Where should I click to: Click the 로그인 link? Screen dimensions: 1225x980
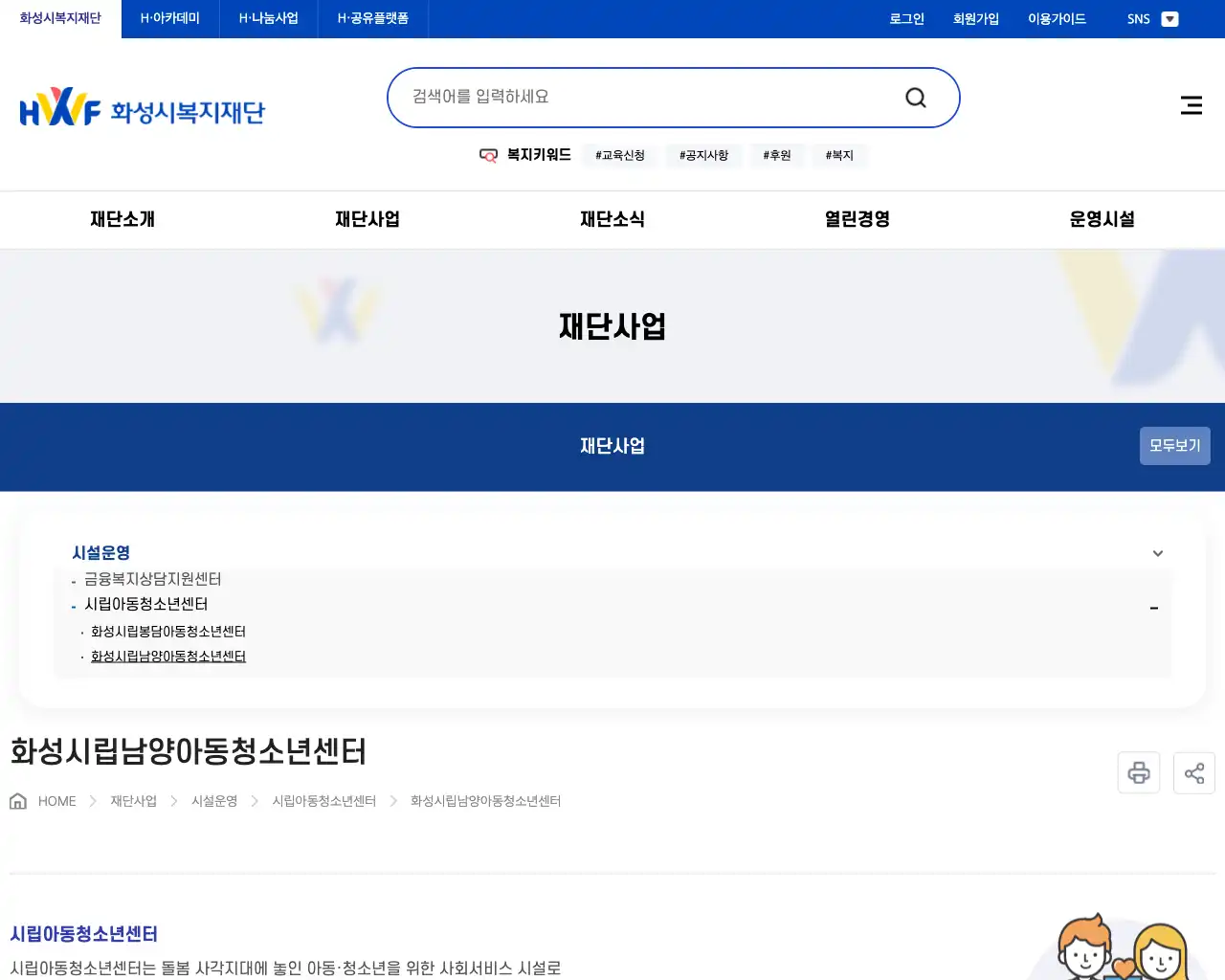click(905, 18)
